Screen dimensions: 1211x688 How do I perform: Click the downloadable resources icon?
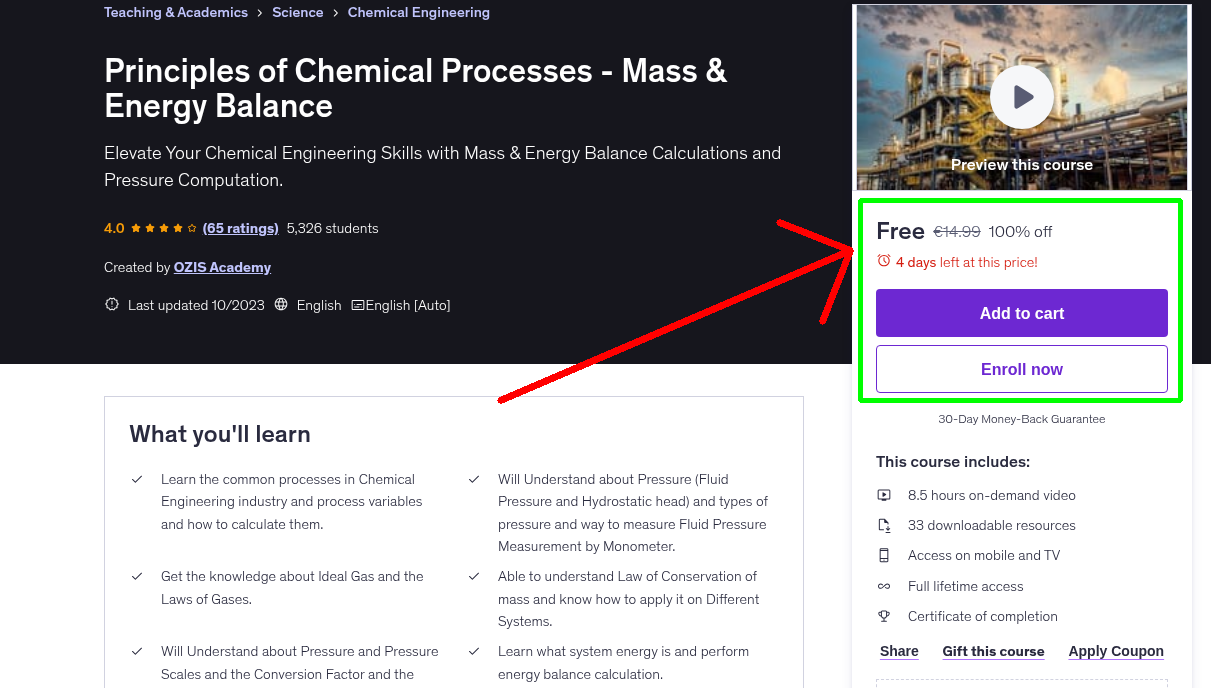coord(884,525)
